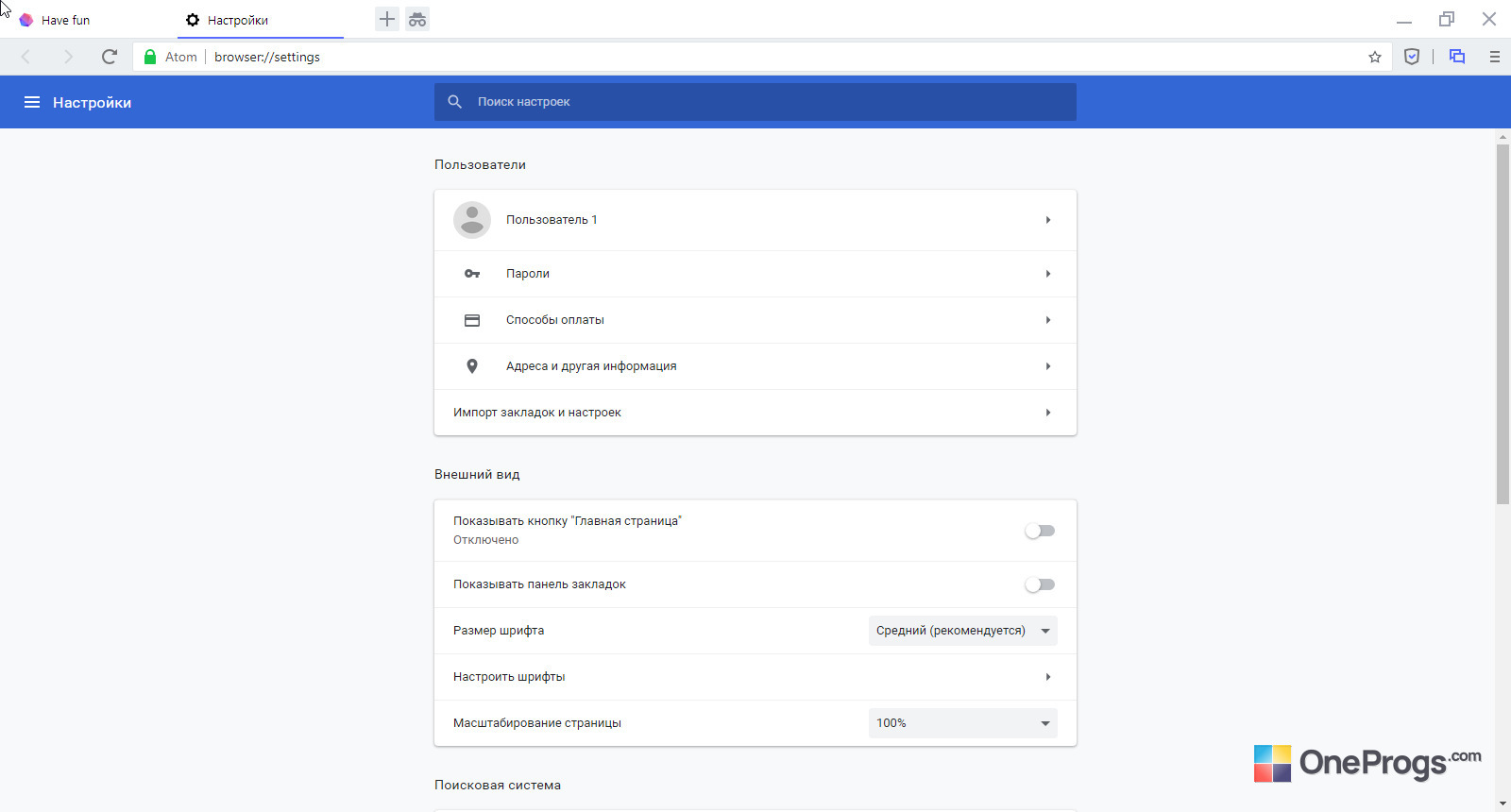The image size is (1511, 812).
Task: Open the Пароли settings entry
Action: coord(755,274)
